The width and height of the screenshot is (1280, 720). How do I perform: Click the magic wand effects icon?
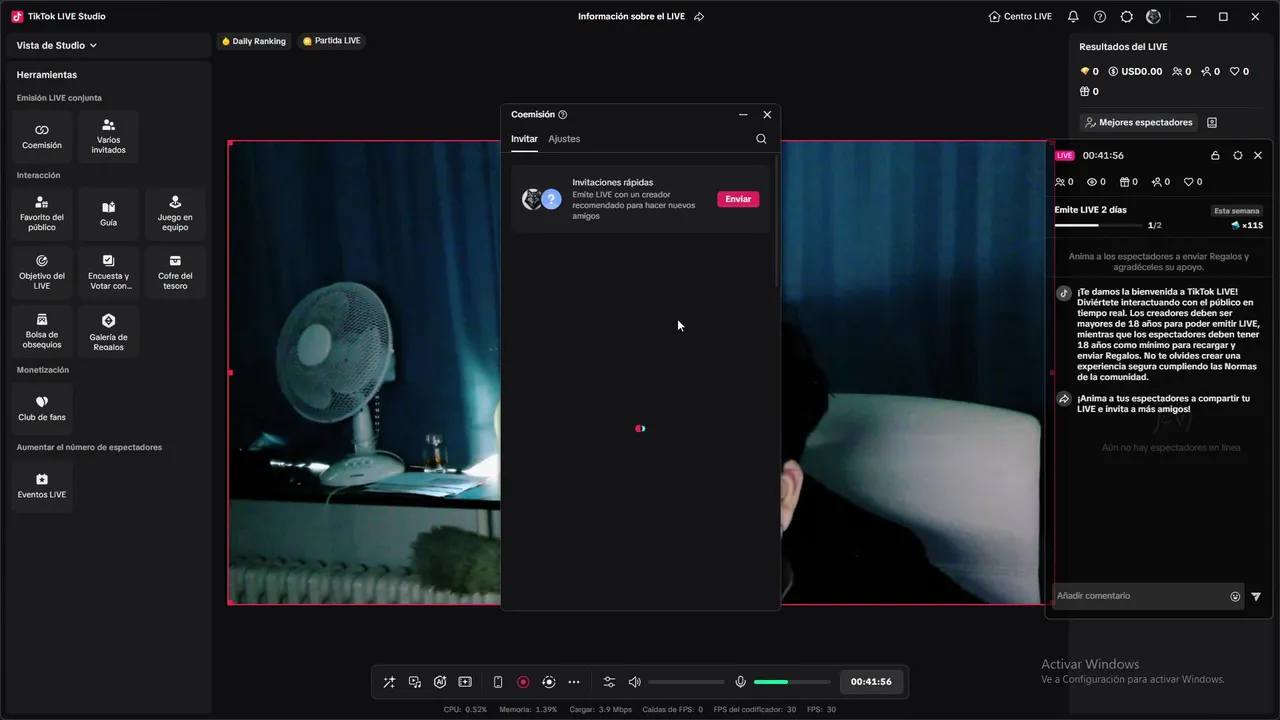(x=389, y=682)
